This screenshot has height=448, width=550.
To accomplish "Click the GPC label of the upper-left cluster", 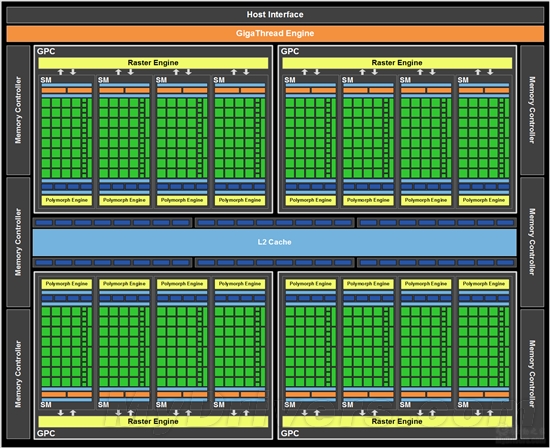I will [46, 52].
